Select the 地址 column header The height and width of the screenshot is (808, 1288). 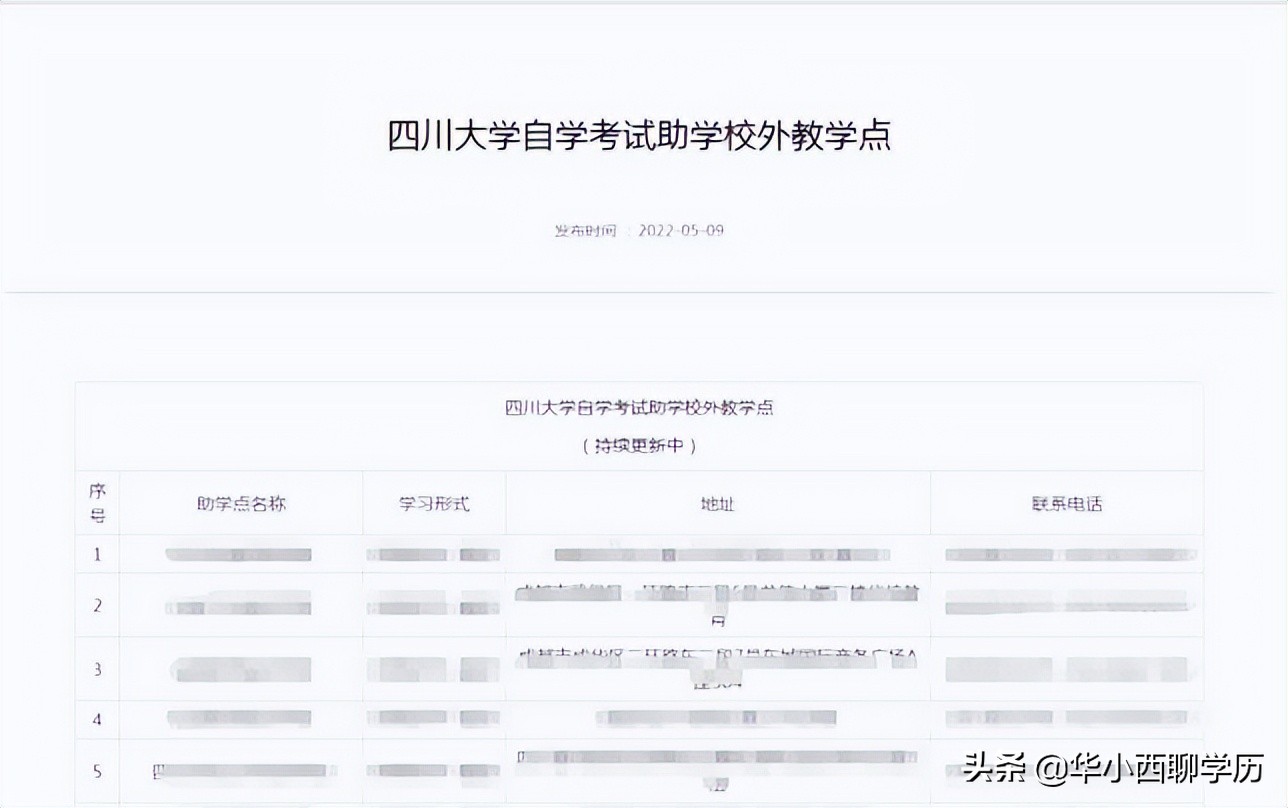click(x=720, y=504)
